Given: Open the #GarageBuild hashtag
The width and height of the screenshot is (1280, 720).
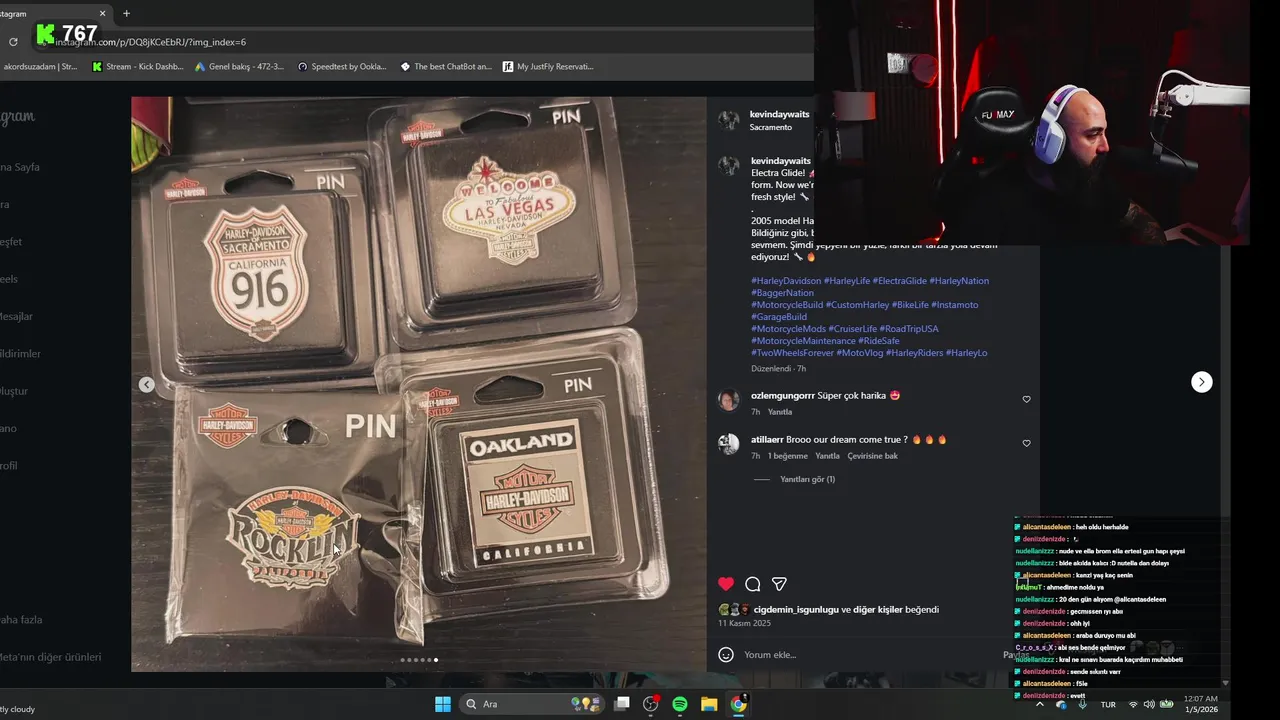Looking at the screenshot, I should [x=779, y=317].
